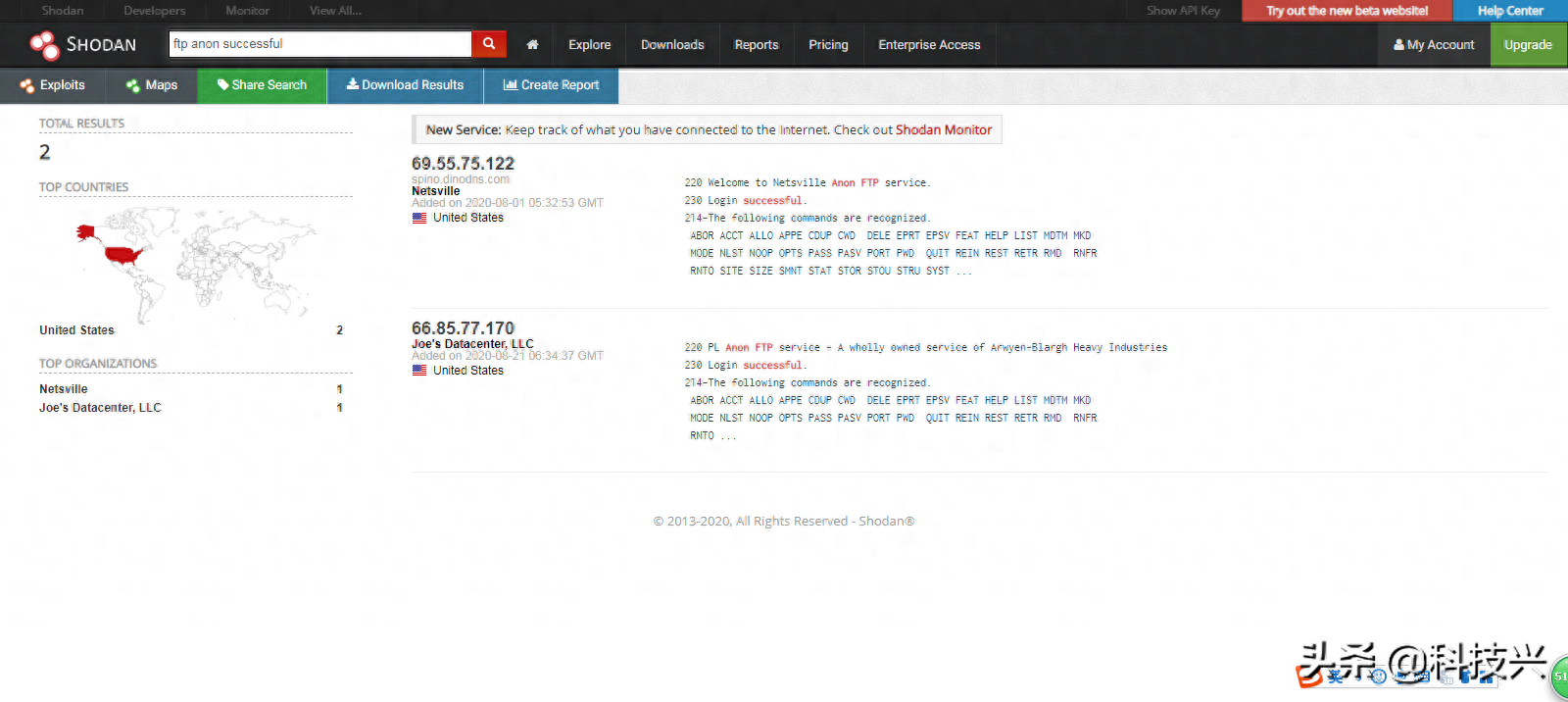The width and height of the screenshot is (1568, 702).
Task: Submit search with the magnifier button
Action: click(489, 44)
